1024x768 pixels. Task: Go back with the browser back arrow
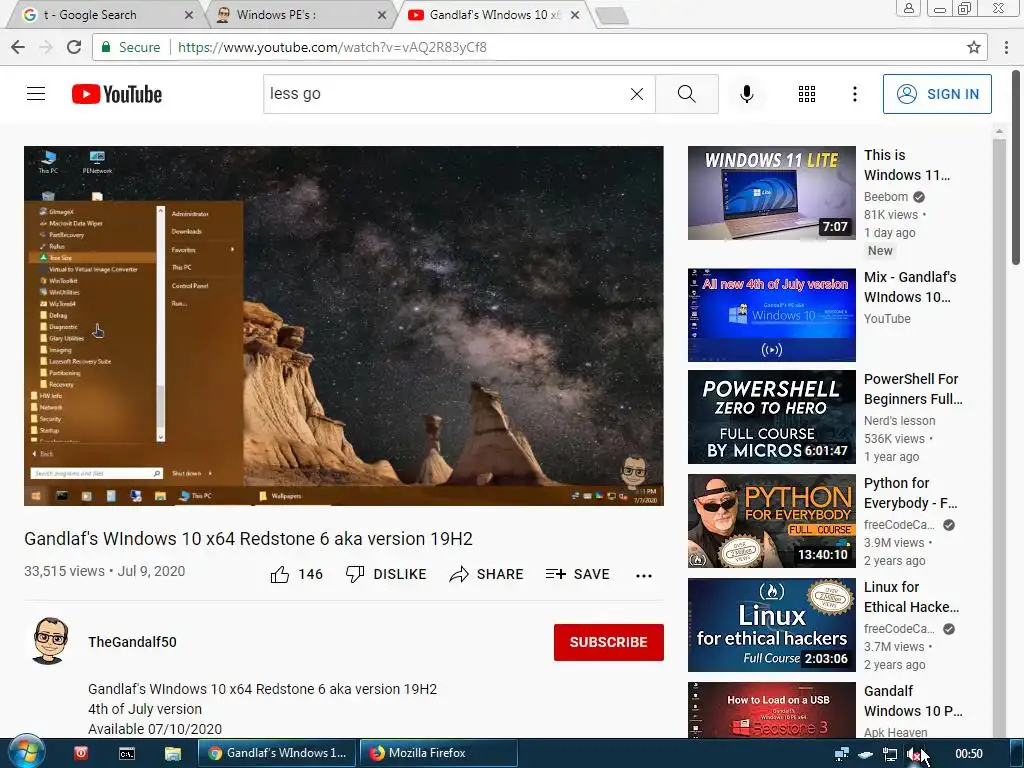pyautogui.click(x=18, y=47)
